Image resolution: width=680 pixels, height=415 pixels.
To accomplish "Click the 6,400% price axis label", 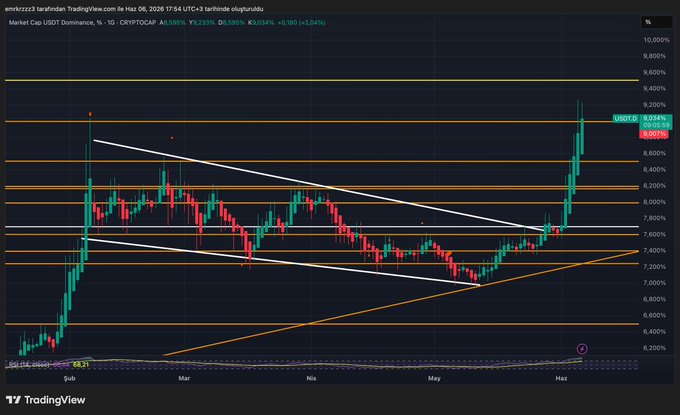I will pyautogui.click(x=654, y=332).
